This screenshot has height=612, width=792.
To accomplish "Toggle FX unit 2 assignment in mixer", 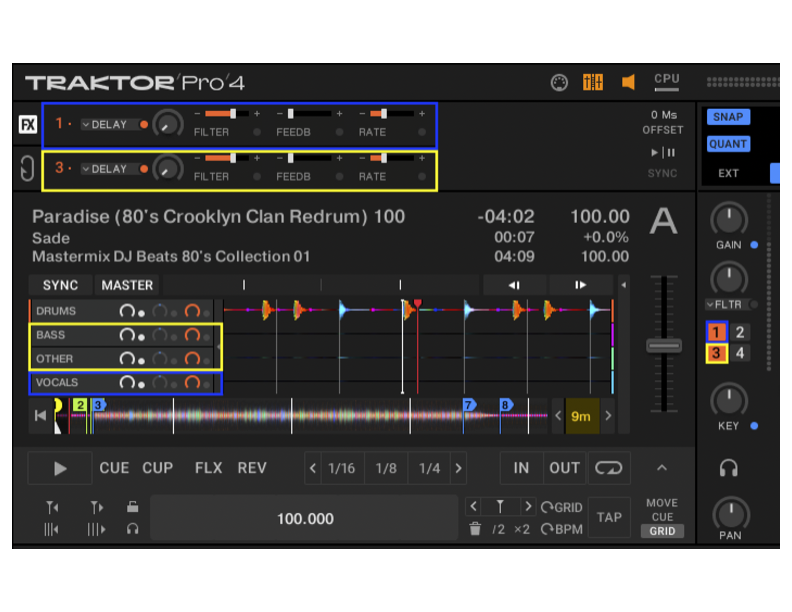I will point(740,332).
